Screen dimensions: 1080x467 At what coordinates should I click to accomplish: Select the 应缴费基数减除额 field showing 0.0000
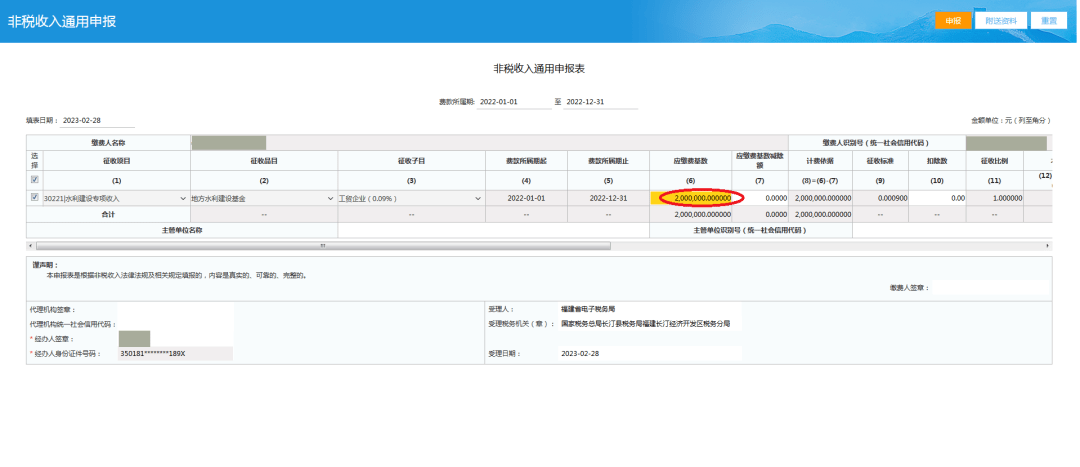click(761, 198)
